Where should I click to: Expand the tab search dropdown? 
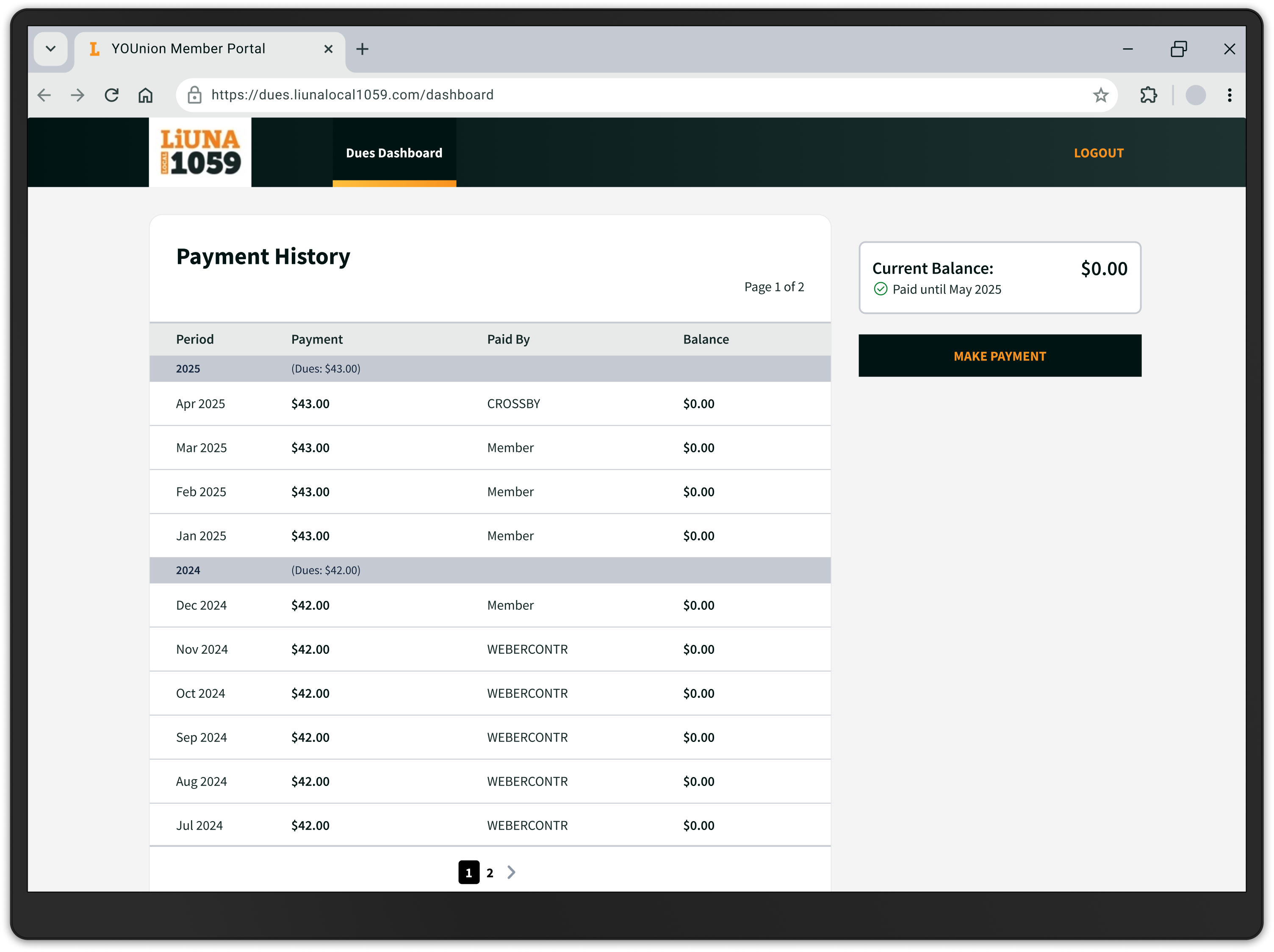(x=51, y=49)
